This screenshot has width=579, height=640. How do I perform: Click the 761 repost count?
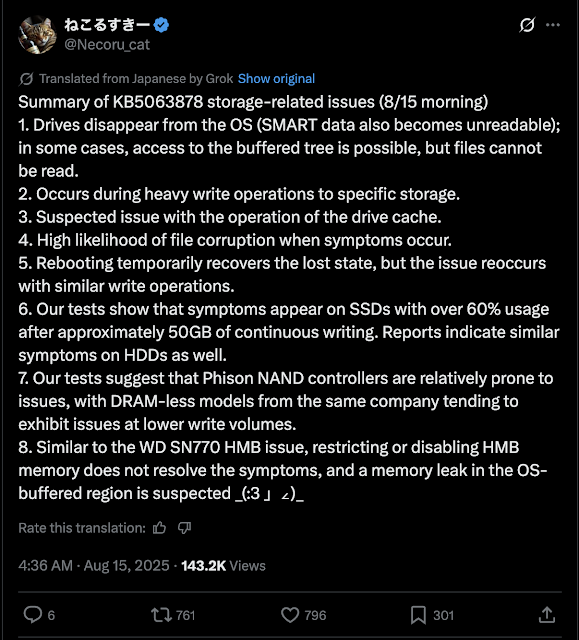click(x=186, y=615)
